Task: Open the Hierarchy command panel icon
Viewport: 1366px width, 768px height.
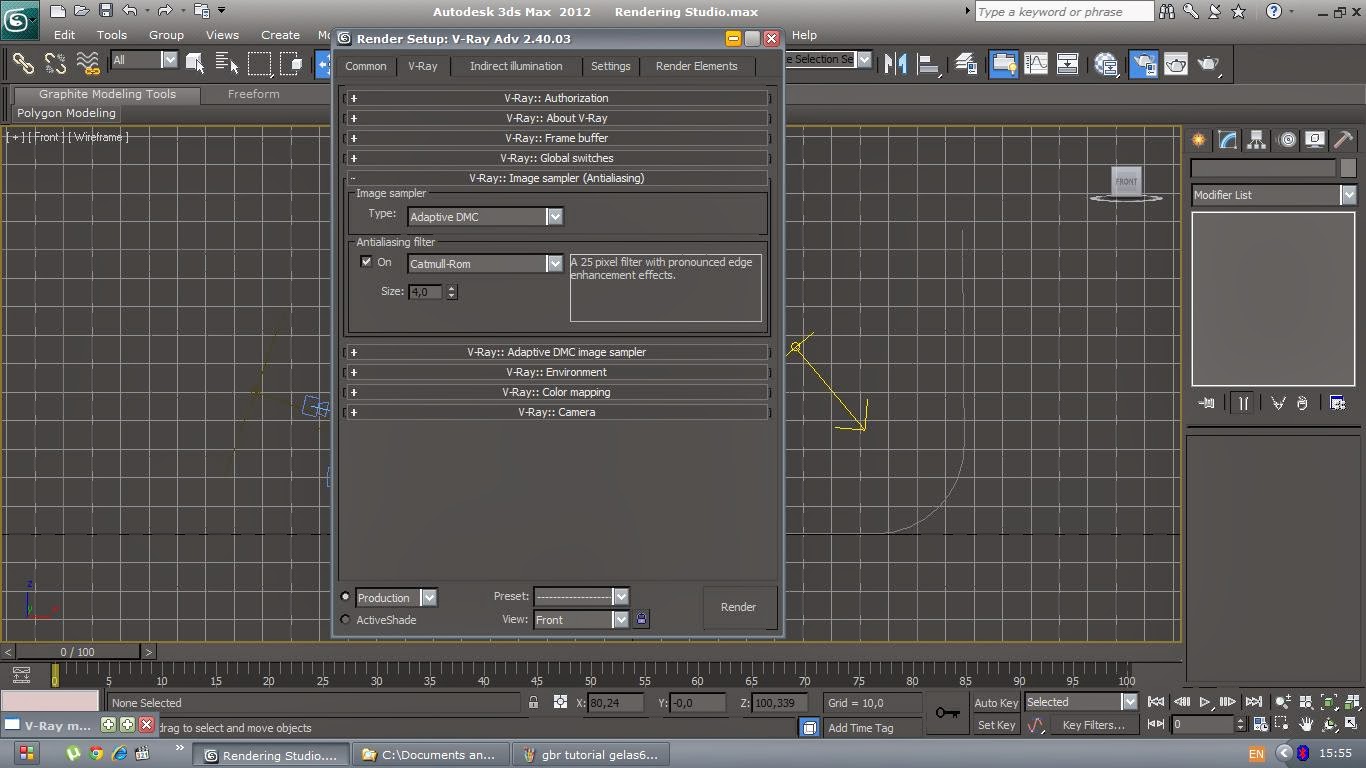Action: (x=1257, y=140)
